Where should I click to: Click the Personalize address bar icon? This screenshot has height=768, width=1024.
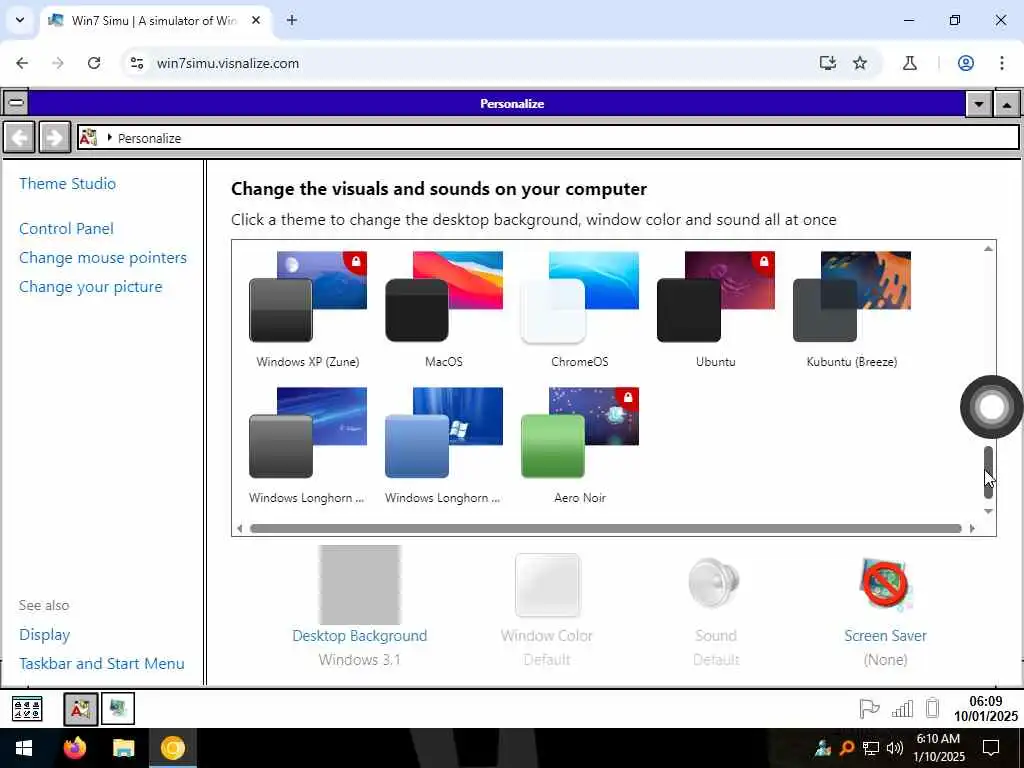pyautogui.click(x=88, y=137)
